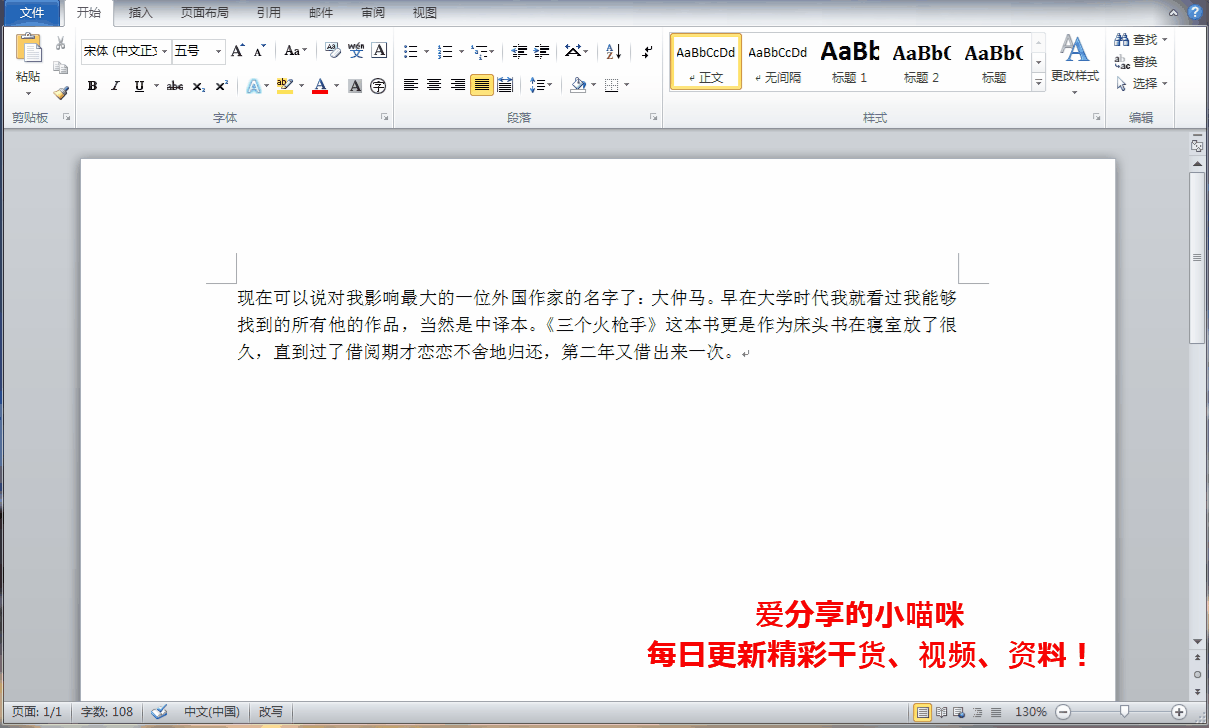Click the yellow text highlight color button

pos(284,86)
